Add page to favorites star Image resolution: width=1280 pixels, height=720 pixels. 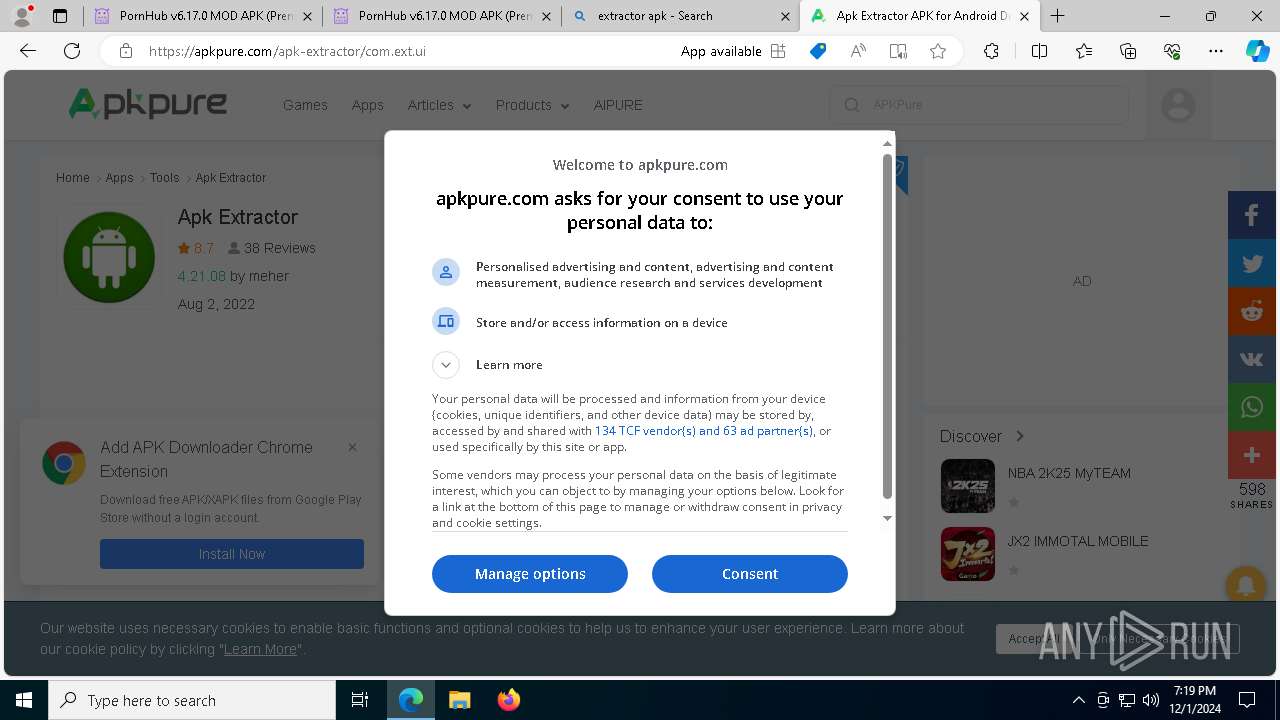(x=938, y=51)
